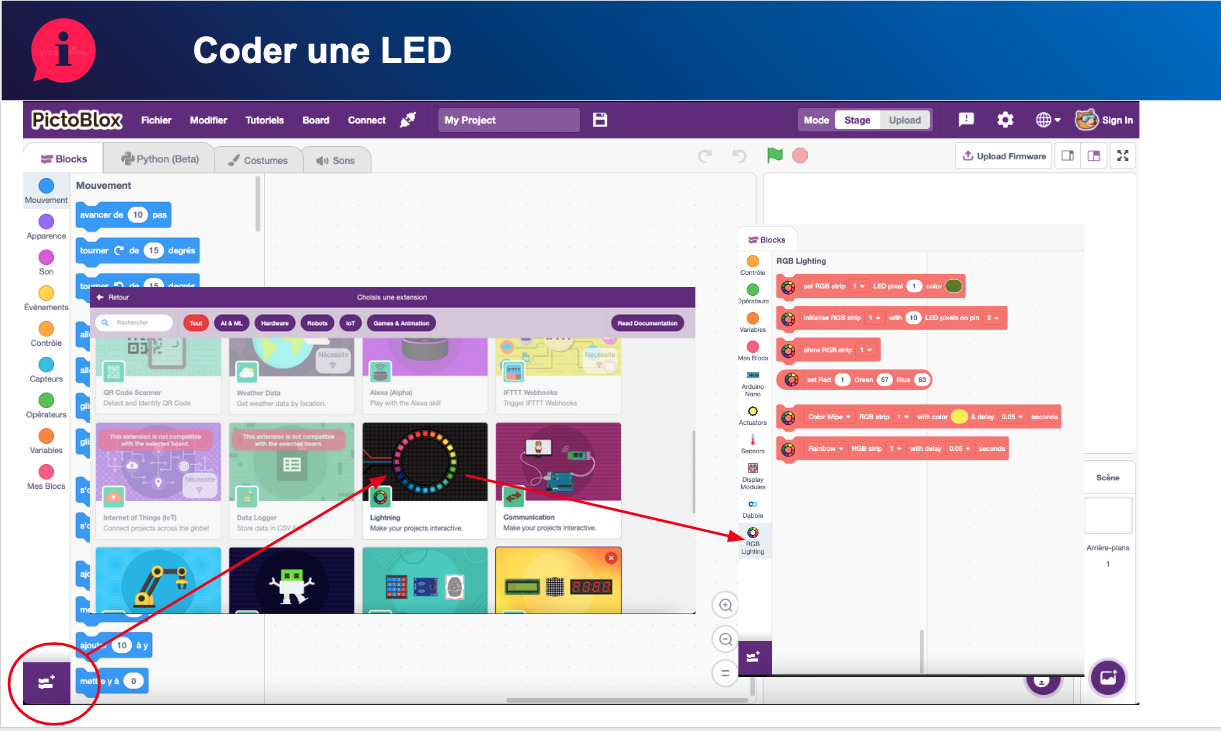
Task: Click the green flag to run
Action: 774,155
